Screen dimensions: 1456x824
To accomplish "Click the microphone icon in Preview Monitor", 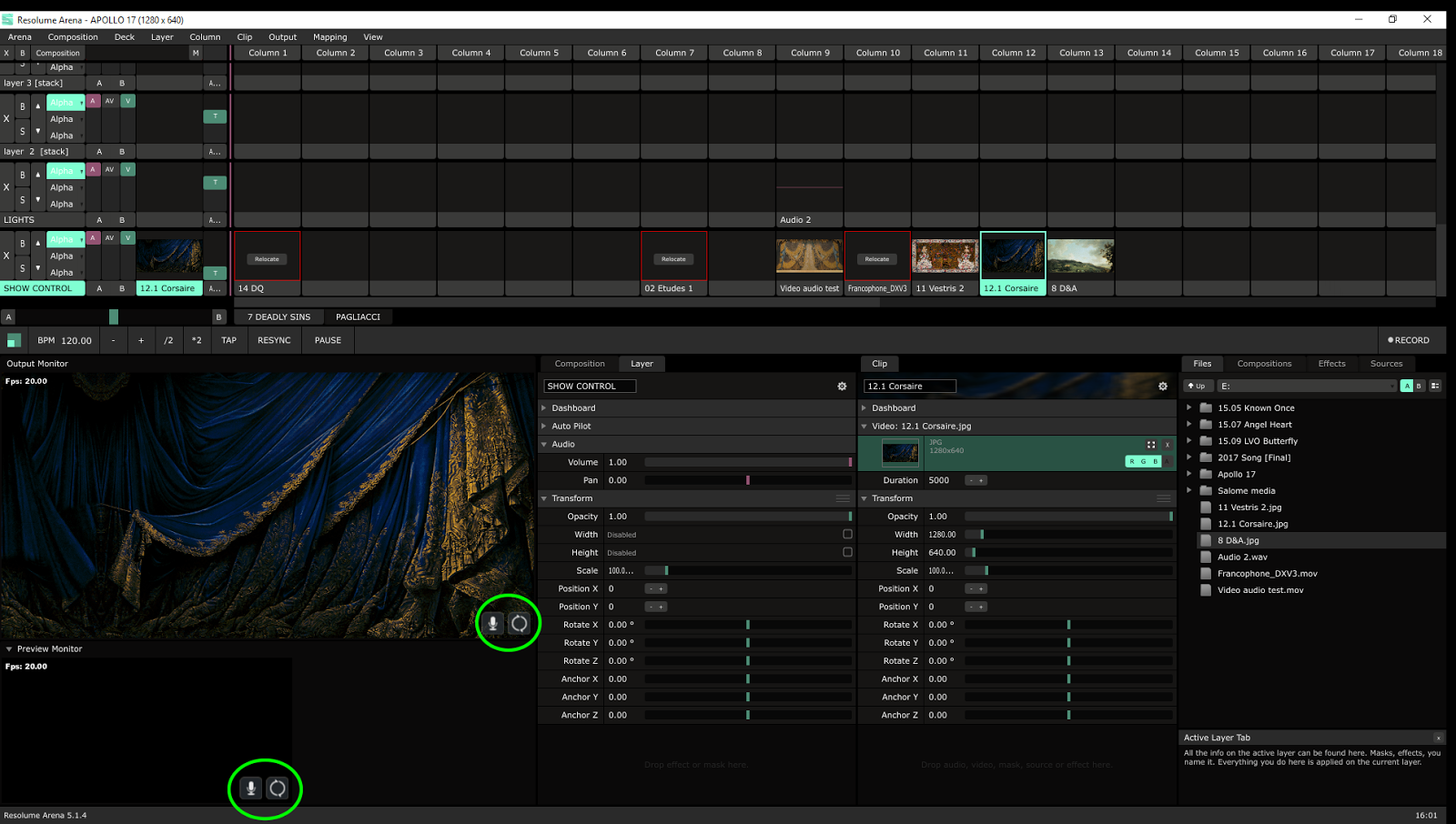I will click(x=251, y=789).
